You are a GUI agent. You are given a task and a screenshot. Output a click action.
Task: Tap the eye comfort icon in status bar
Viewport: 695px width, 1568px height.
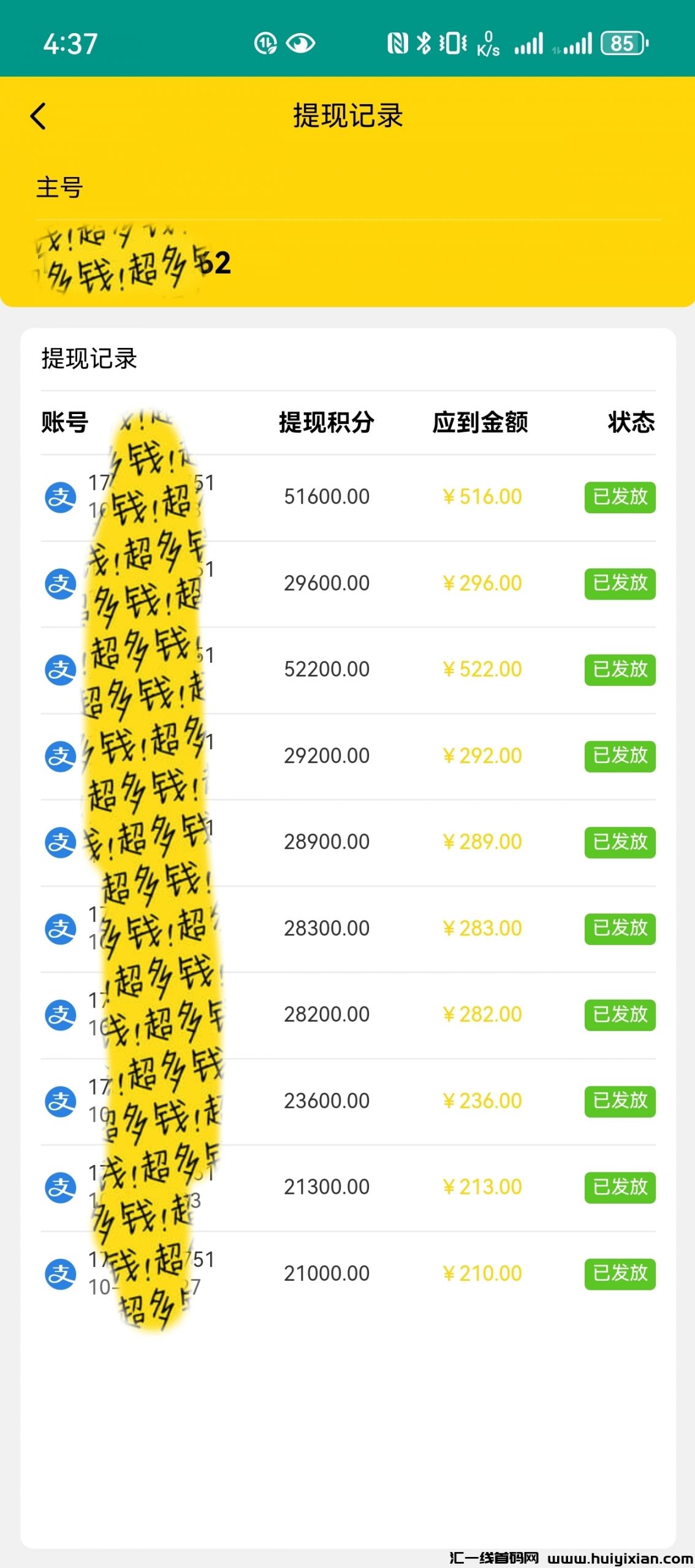(x=300, y=43)
